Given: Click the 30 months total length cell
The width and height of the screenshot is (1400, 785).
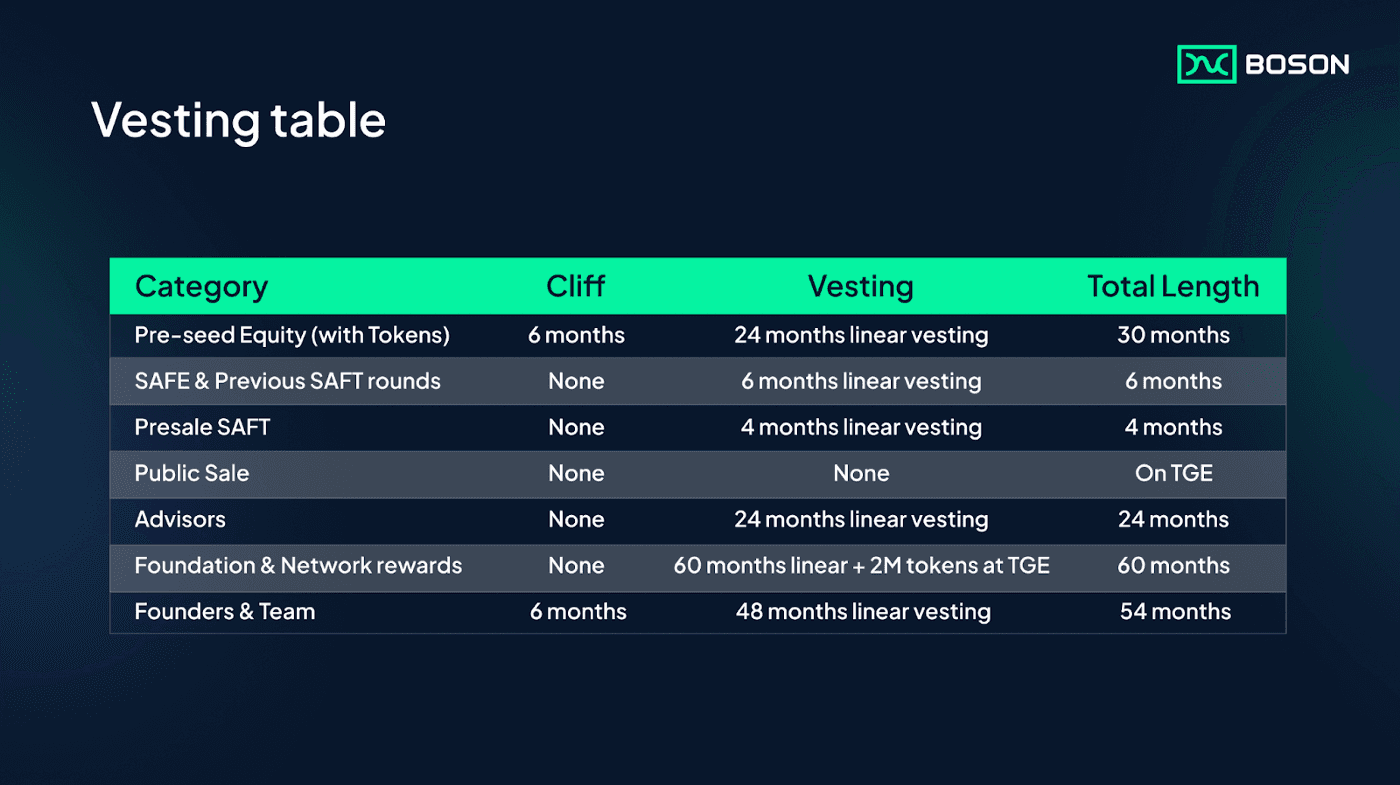Looking at the screenshot, I should [1173, 335].
